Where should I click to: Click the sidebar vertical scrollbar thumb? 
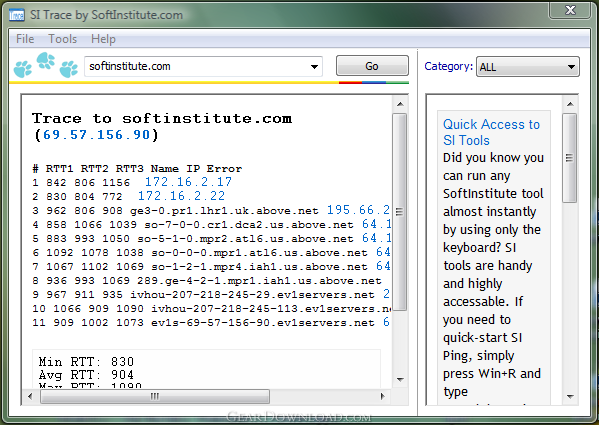[x=570, y=158]
